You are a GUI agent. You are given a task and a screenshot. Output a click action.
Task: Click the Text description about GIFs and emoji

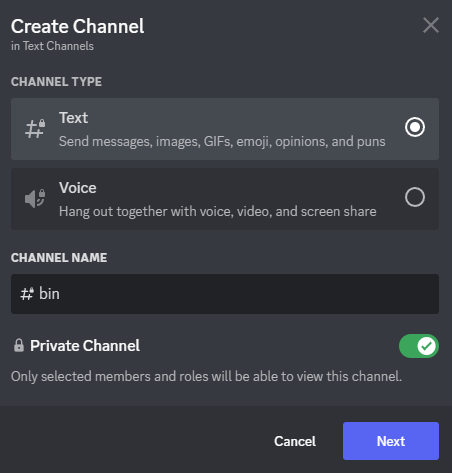pyautogui.click(x=222, y=142)
